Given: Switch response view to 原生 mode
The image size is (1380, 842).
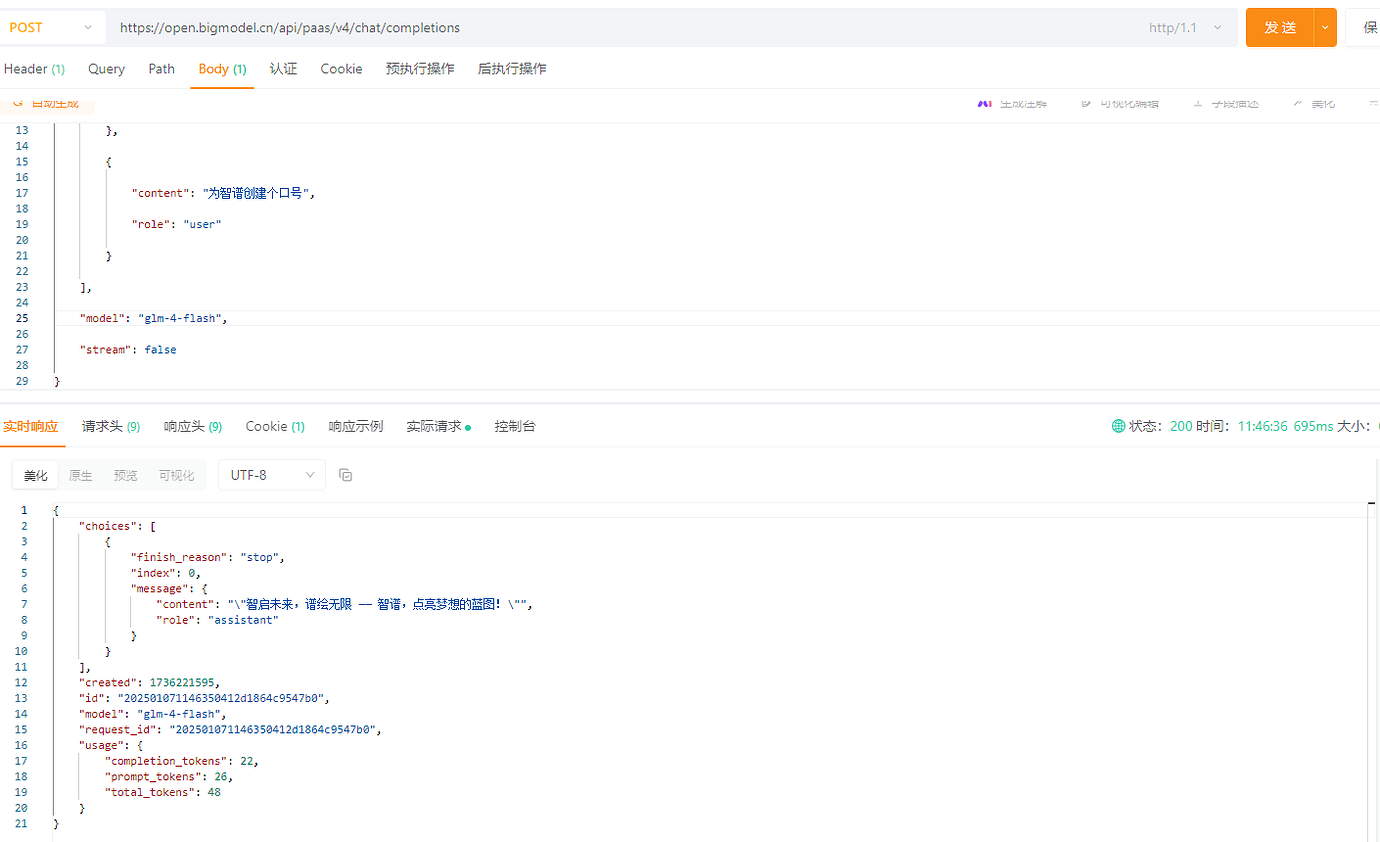Looking at the screenshot, I should click(x=81, y=475).
